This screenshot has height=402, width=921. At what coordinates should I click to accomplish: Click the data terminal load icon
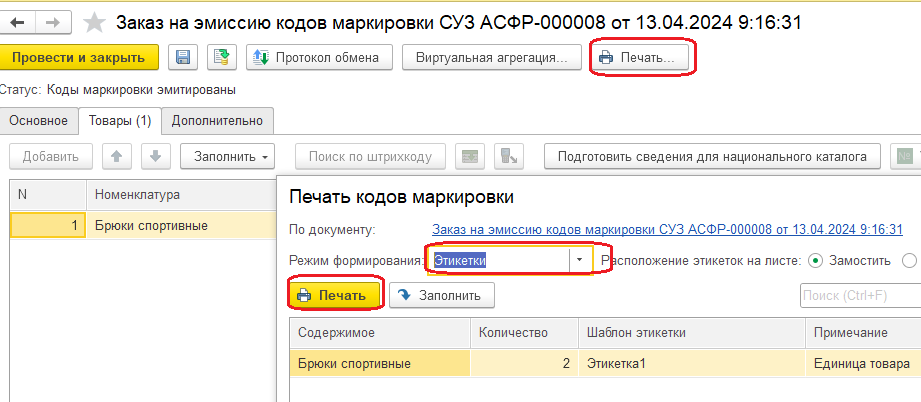coord(509,156)
